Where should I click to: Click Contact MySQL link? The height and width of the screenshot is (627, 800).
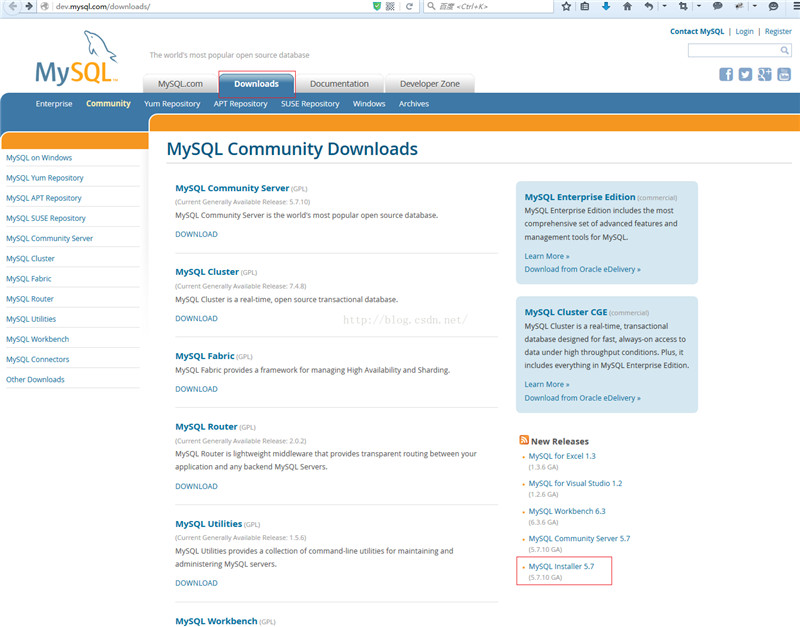point(697,31)
